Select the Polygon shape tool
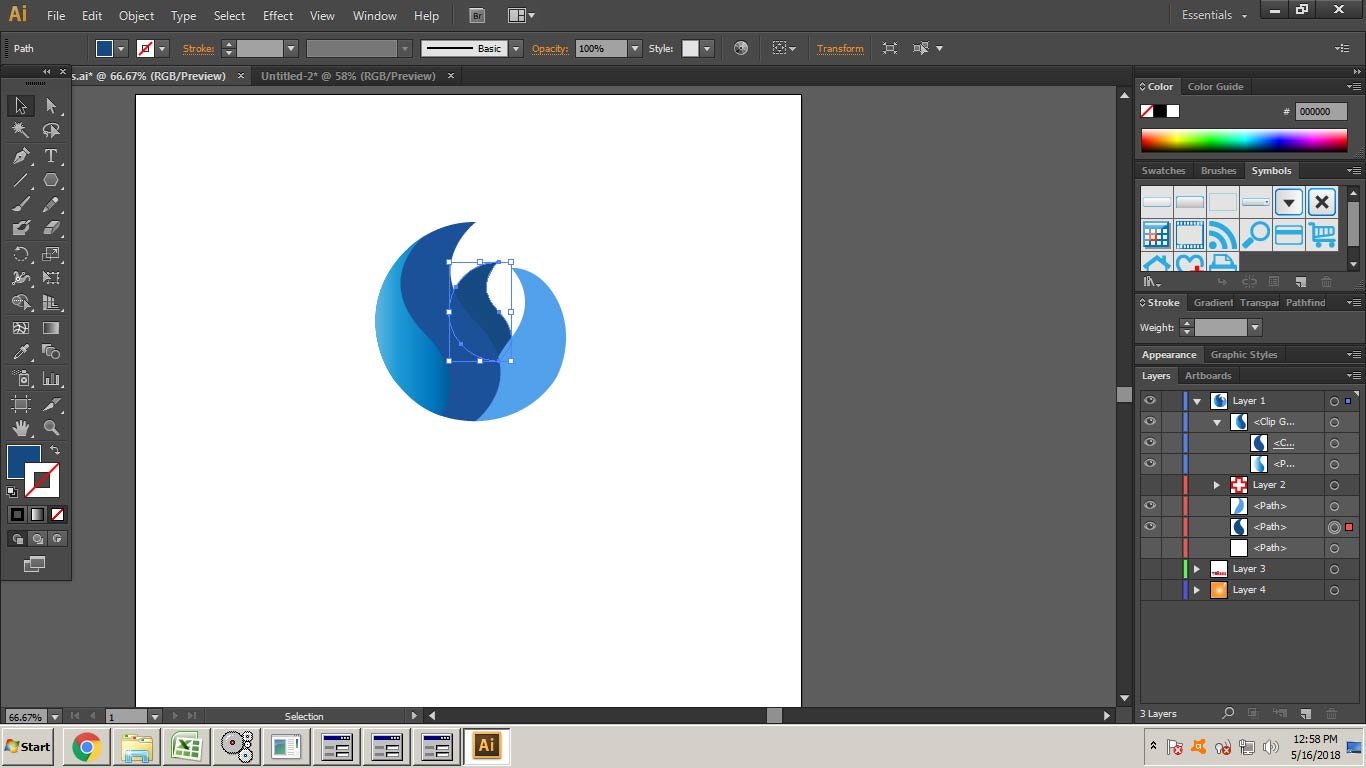 (51, 181)
